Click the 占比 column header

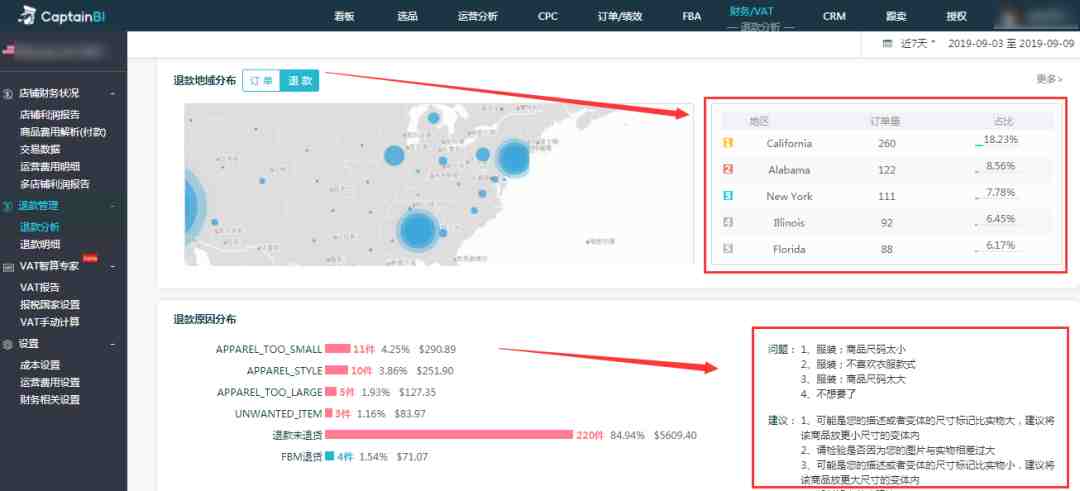(x=1003, y=121)
